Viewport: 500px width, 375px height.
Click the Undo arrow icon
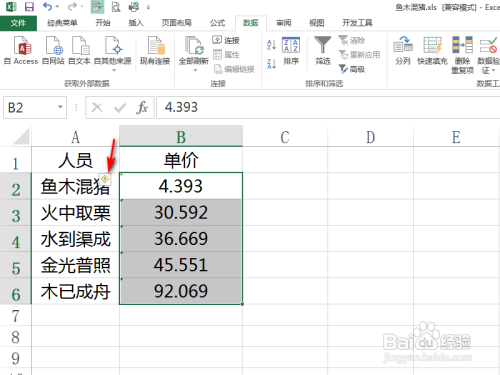tap(48, 6)
